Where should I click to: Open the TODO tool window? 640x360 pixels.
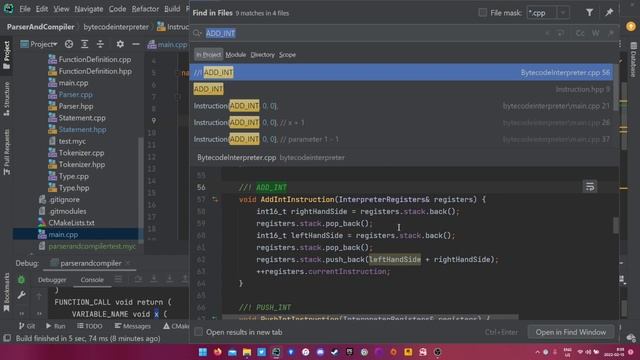click(90, 326)
